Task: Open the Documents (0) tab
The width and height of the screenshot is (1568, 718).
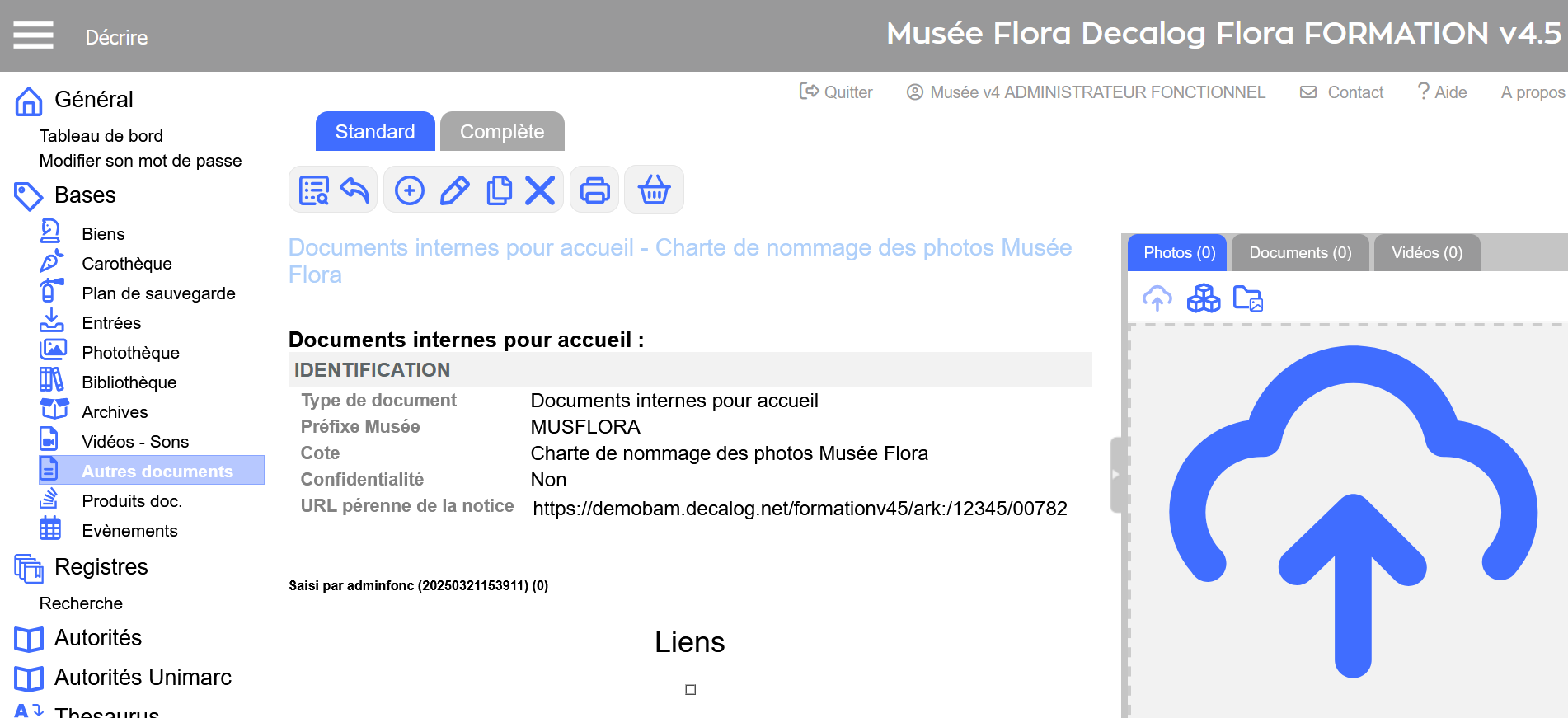Action: coord(1300,253)
